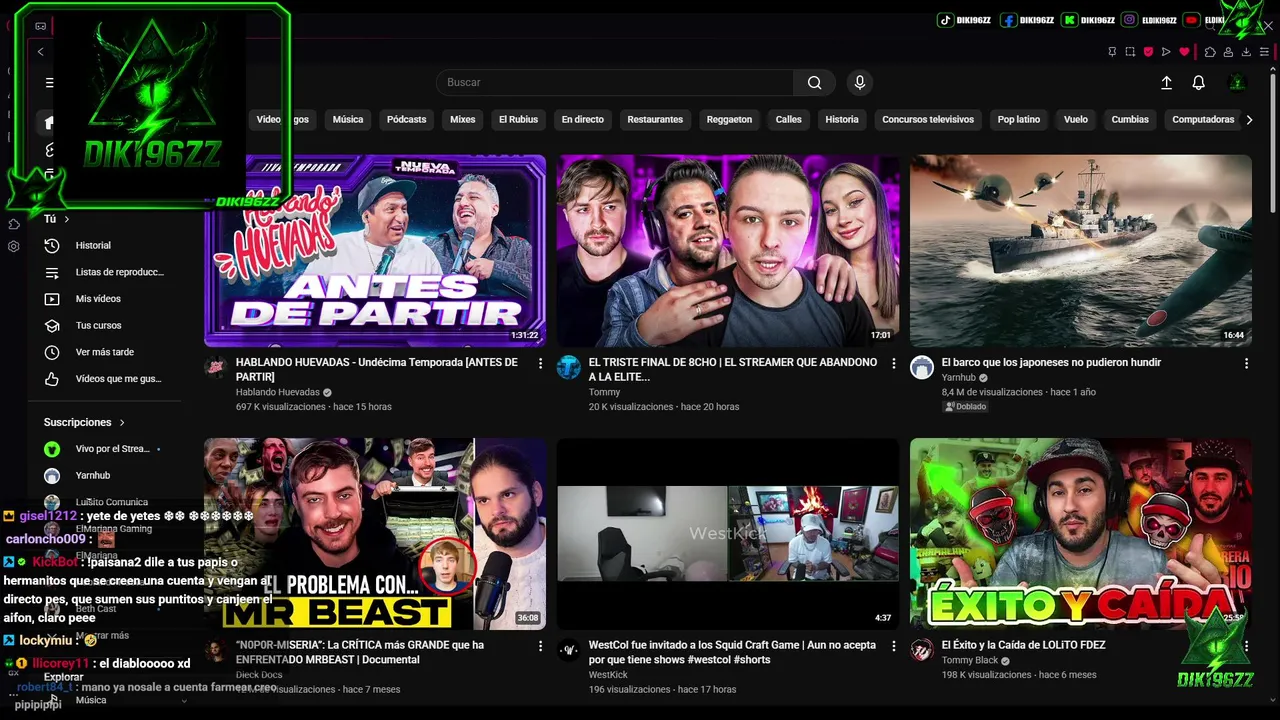The image size is (1280, 720).
Task: Select the Reggaeton filter chip
Action: 729,120
